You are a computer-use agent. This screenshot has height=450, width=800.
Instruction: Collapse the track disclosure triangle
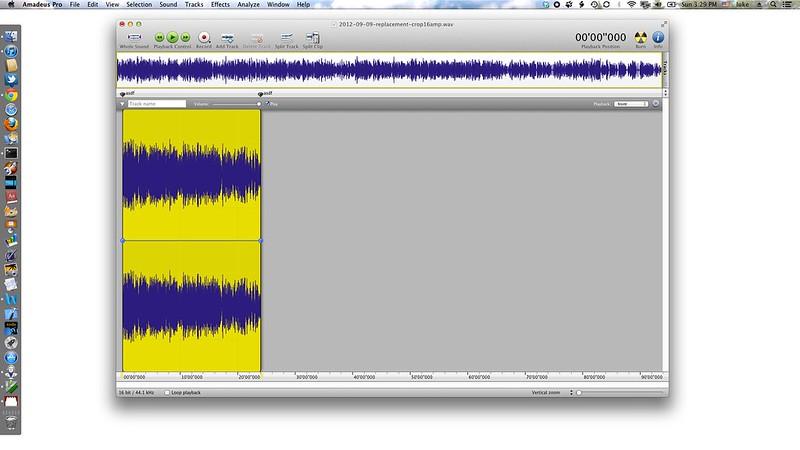tap(122, 104)
